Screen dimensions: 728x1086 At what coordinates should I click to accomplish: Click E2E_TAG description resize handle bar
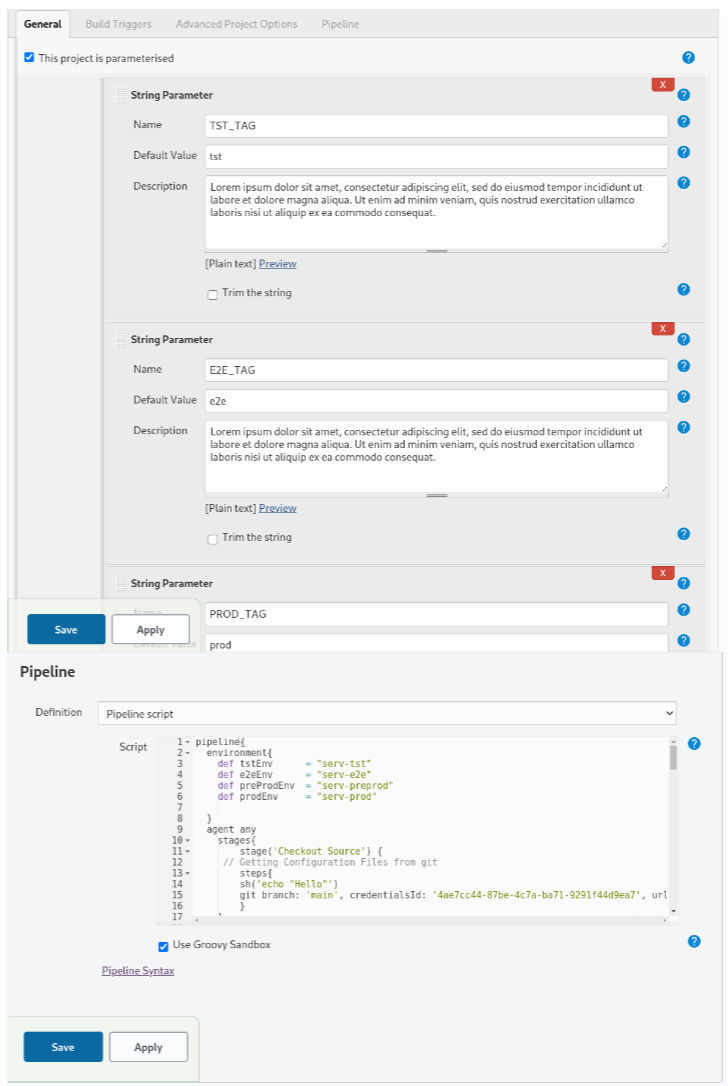pos(436,496)
